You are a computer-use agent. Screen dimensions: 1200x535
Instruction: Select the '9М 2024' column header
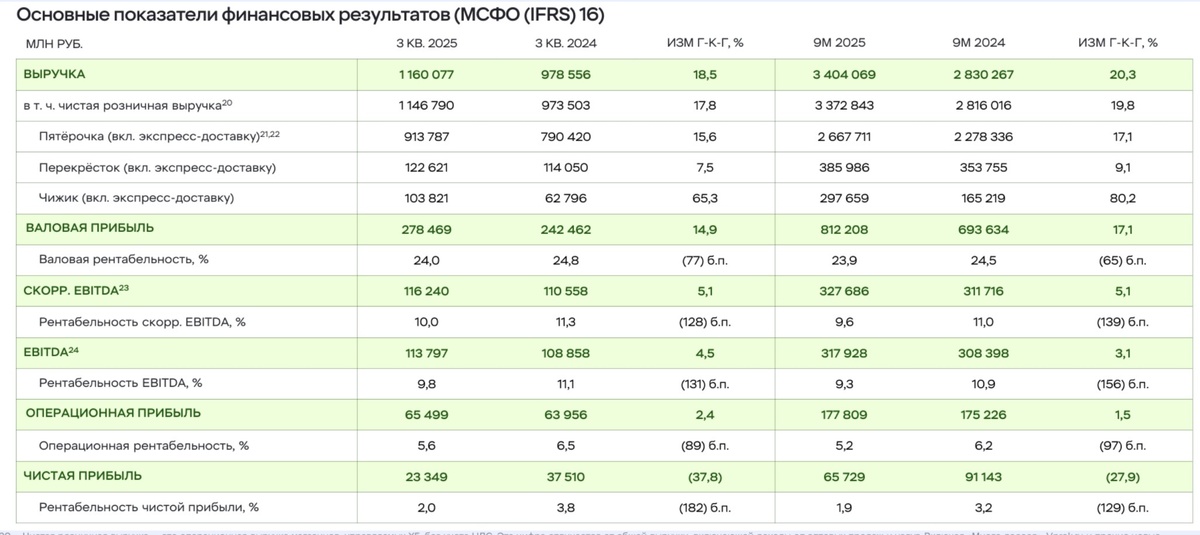[x=979, y=43]
